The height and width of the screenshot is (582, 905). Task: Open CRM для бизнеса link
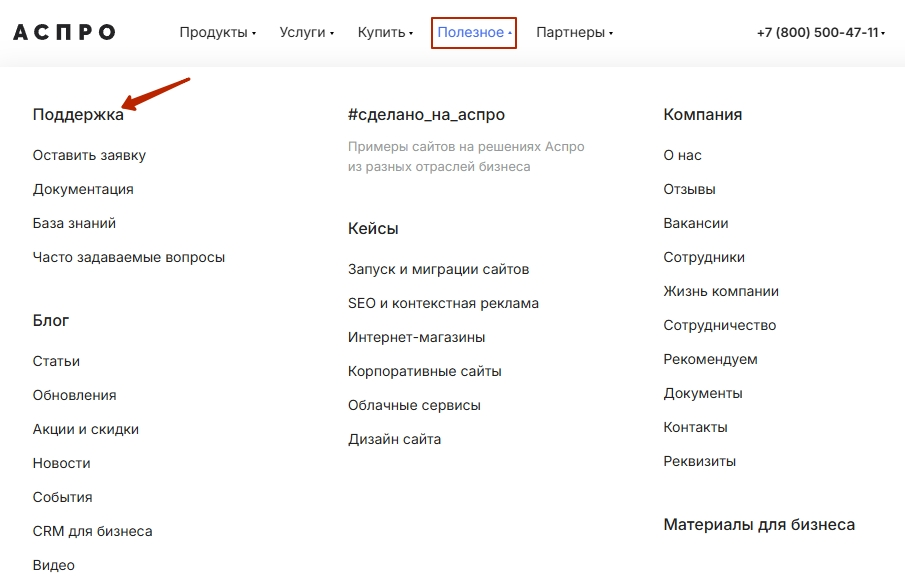(92, 531)
